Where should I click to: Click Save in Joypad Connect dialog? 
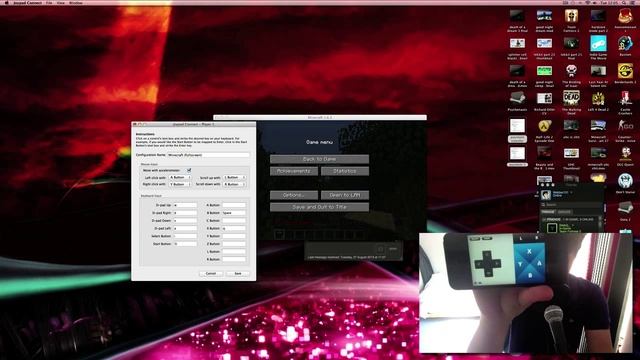click(238, 273)
